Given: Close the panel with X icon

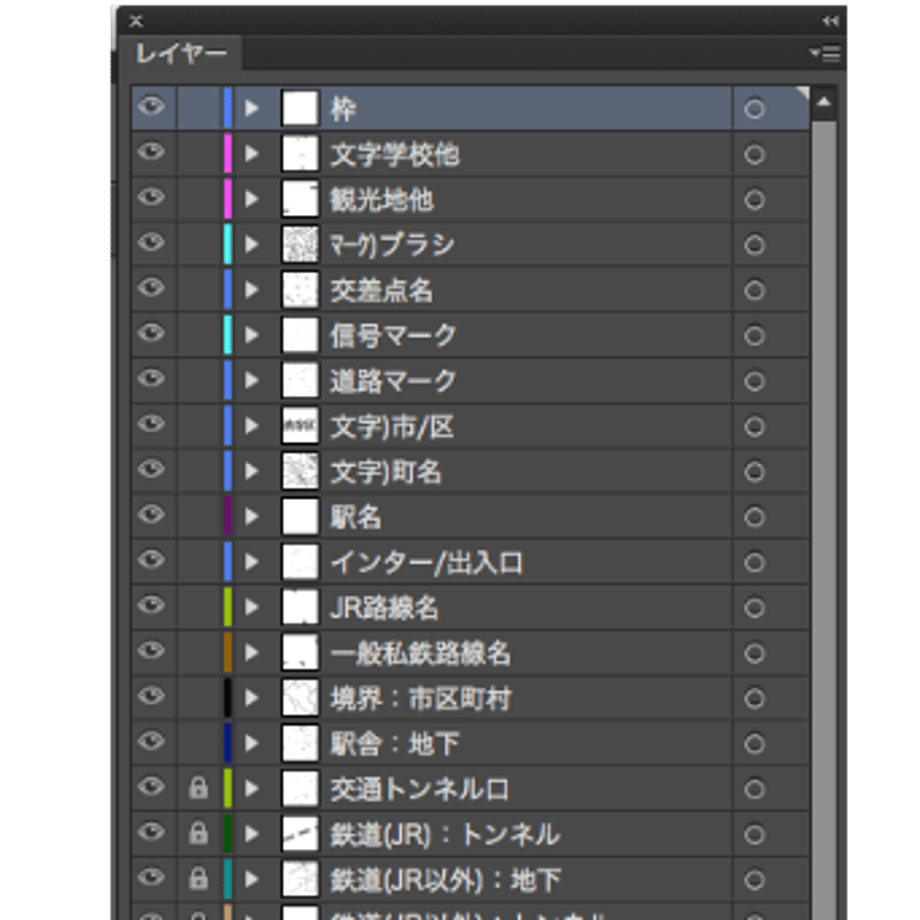Looking at the screenshot, I should click(136, 21).
